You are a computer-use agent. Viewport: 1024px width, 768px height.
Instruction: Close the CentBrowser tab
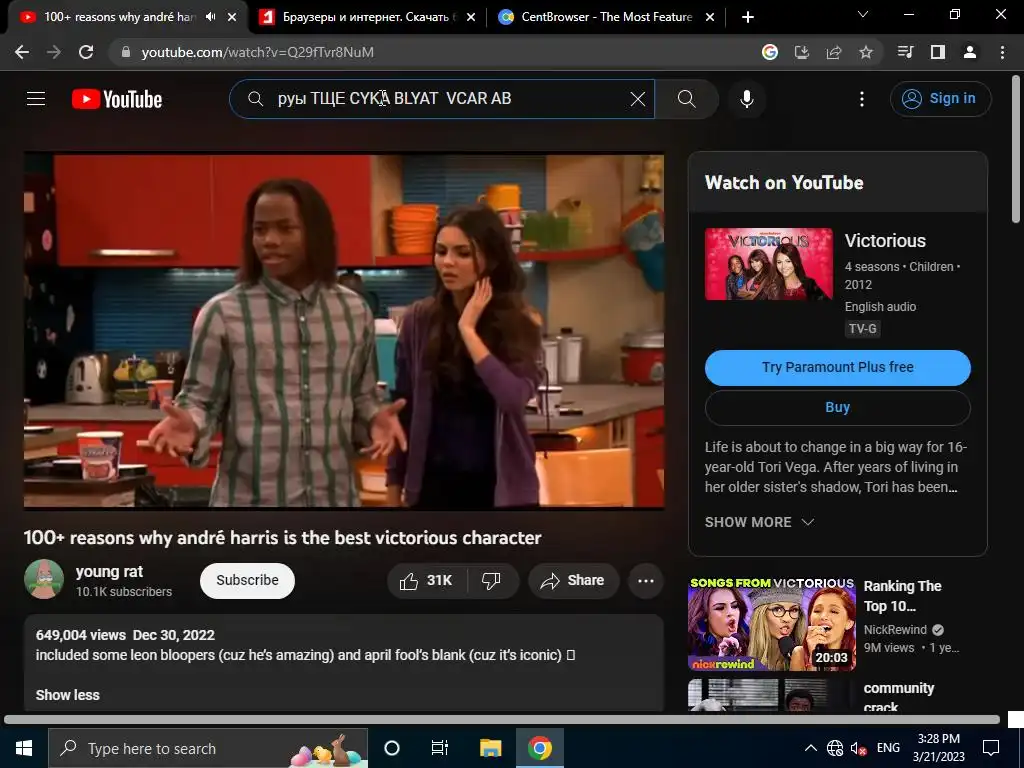(710, 17)
